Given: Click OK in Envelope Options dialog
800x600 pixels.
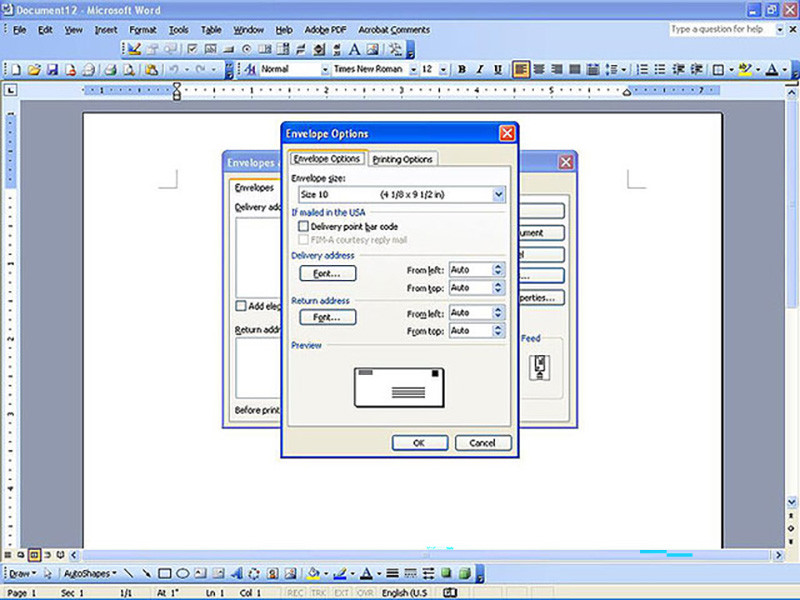Looking at the screenshot, I should point(419,443).
